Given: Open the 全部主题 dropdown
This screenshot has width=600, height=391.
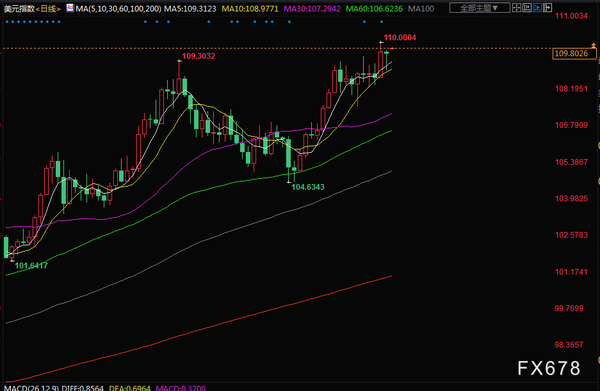Looking at the screenshot, I should pyautogui.click(x=479, y=8).
